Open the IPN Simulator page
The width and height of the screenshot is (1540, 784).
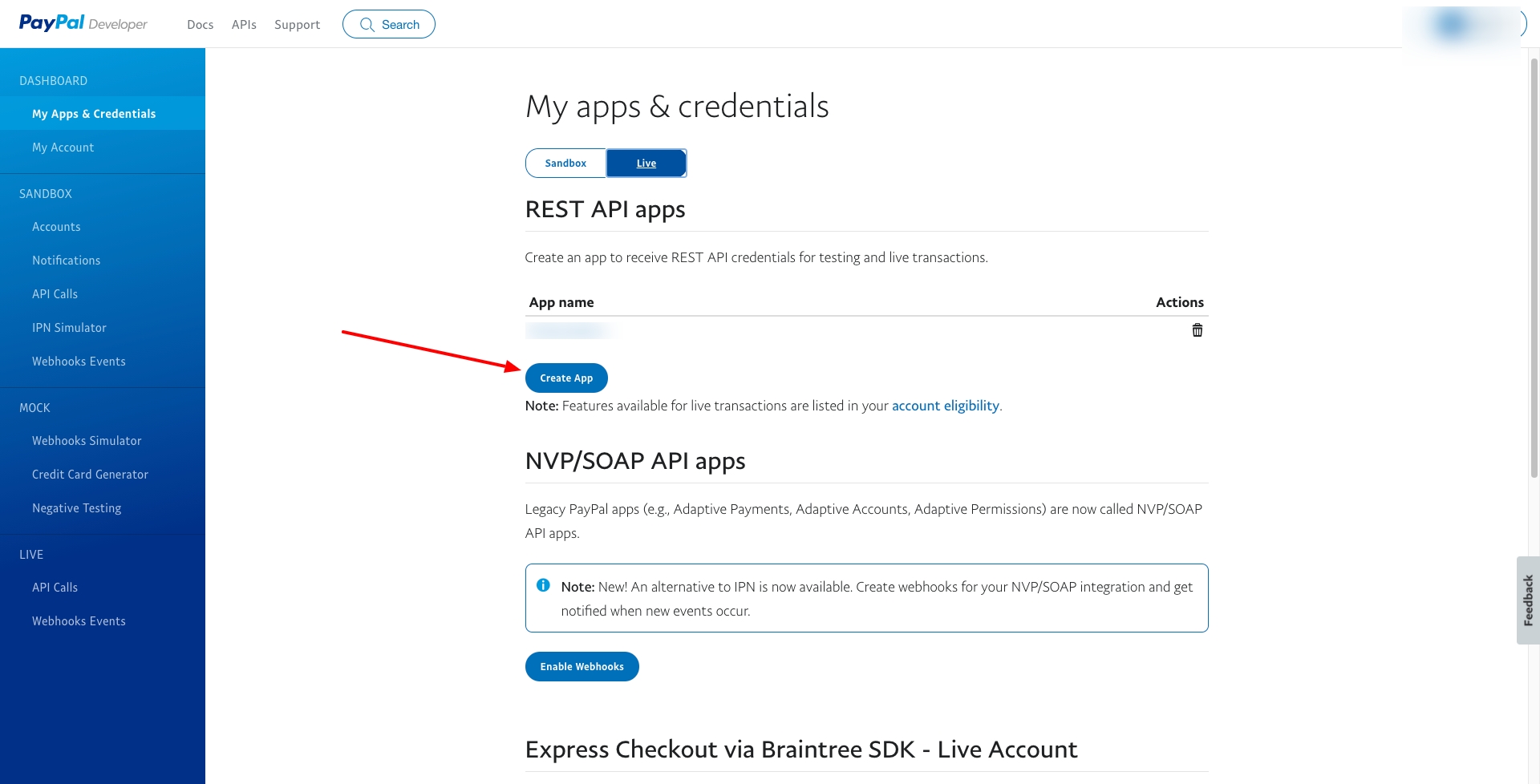pyautogui.click(x=69, y=328)
